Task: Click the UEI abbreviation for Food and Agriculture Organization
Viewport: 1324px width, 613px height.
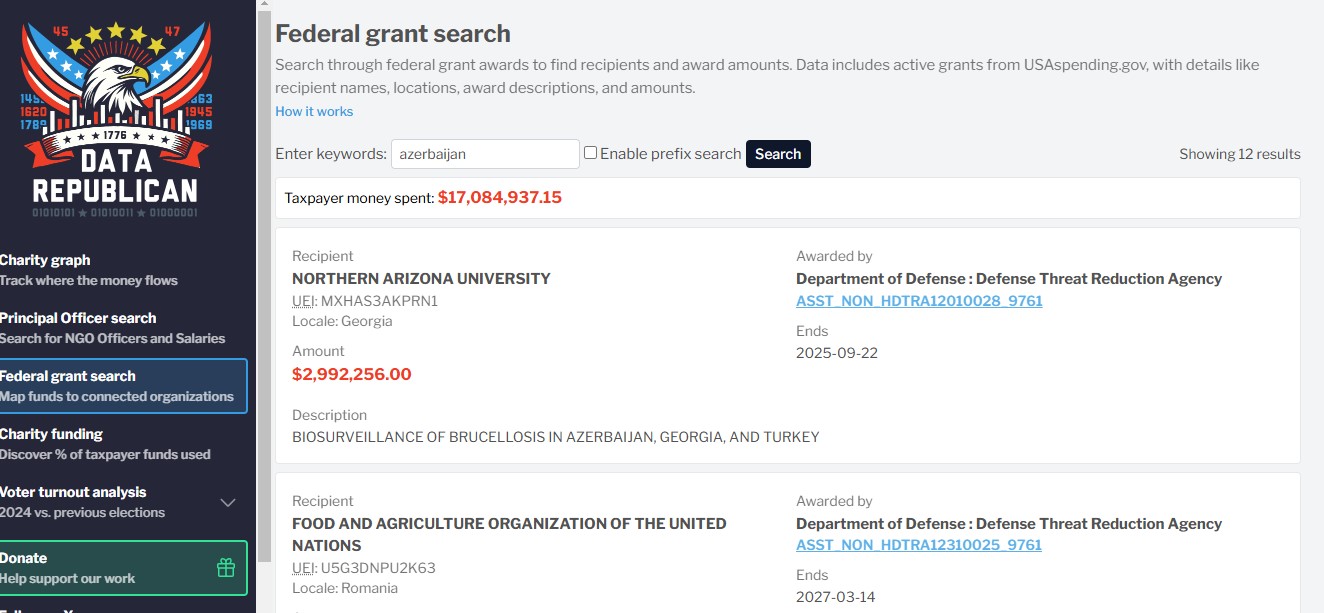Action: [304, 568]
